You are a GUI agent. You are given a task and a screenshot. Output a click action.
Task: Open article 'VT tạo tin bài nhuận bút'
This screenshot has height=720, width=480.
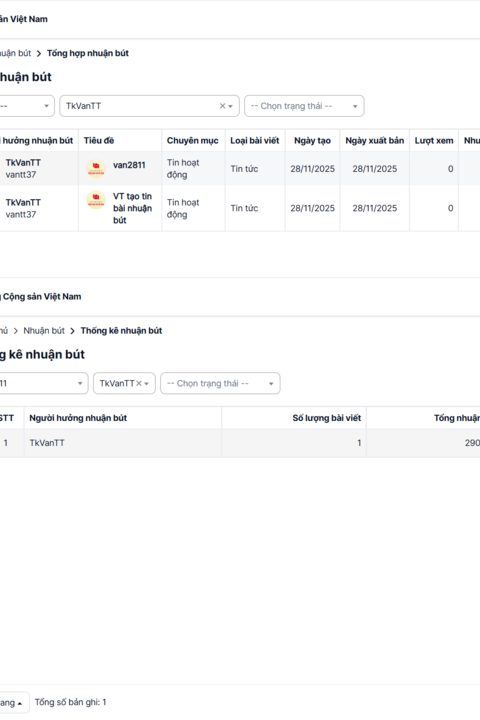click(132, 208)
